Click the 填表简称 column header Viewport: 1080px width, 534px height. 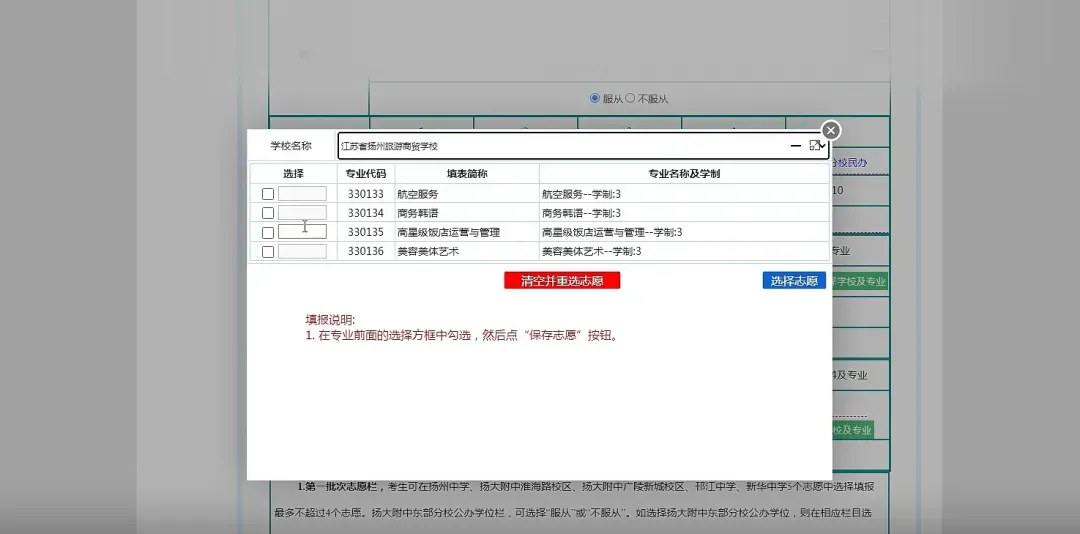[467, 174]
